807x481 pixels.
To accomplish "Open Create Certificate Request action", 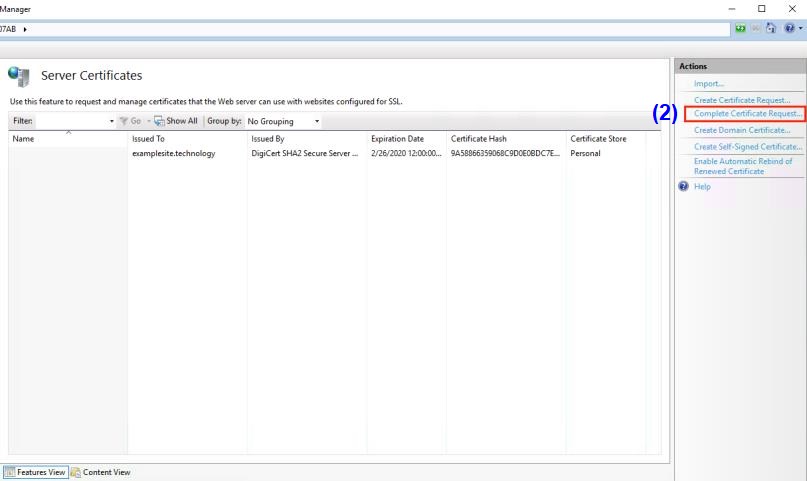I will [x=742, y=100].
